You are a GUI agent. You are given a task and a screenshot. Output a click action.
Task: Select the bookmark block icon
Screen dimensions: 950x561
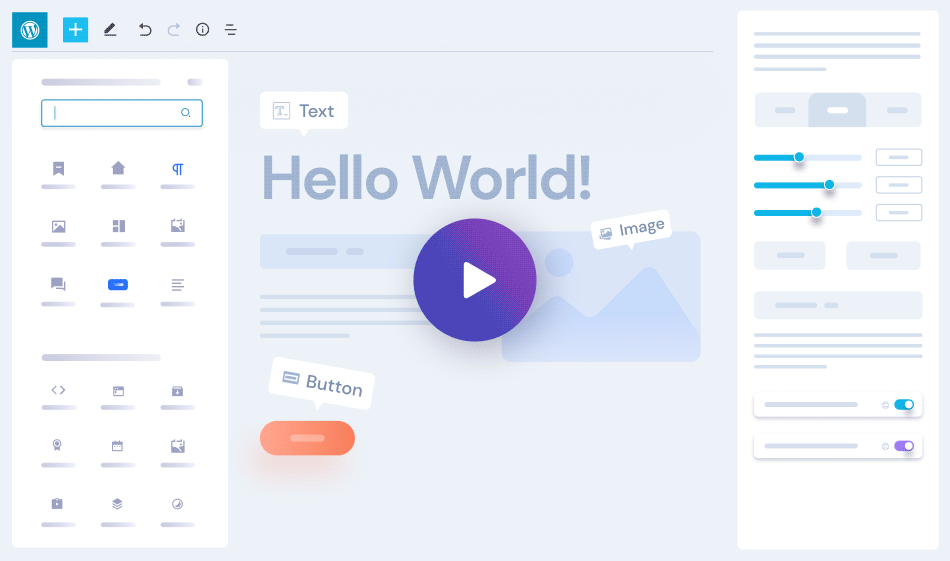click(x=58, y=168)
